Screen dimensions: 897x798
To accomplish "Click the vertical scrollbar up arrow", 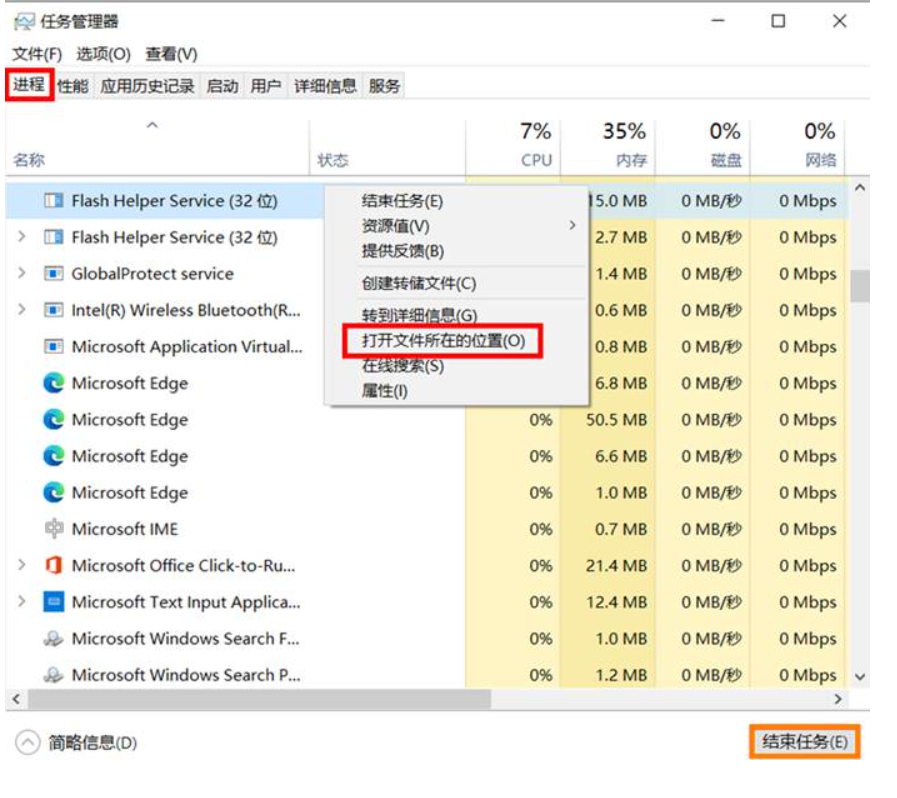I will click(860, 188).
